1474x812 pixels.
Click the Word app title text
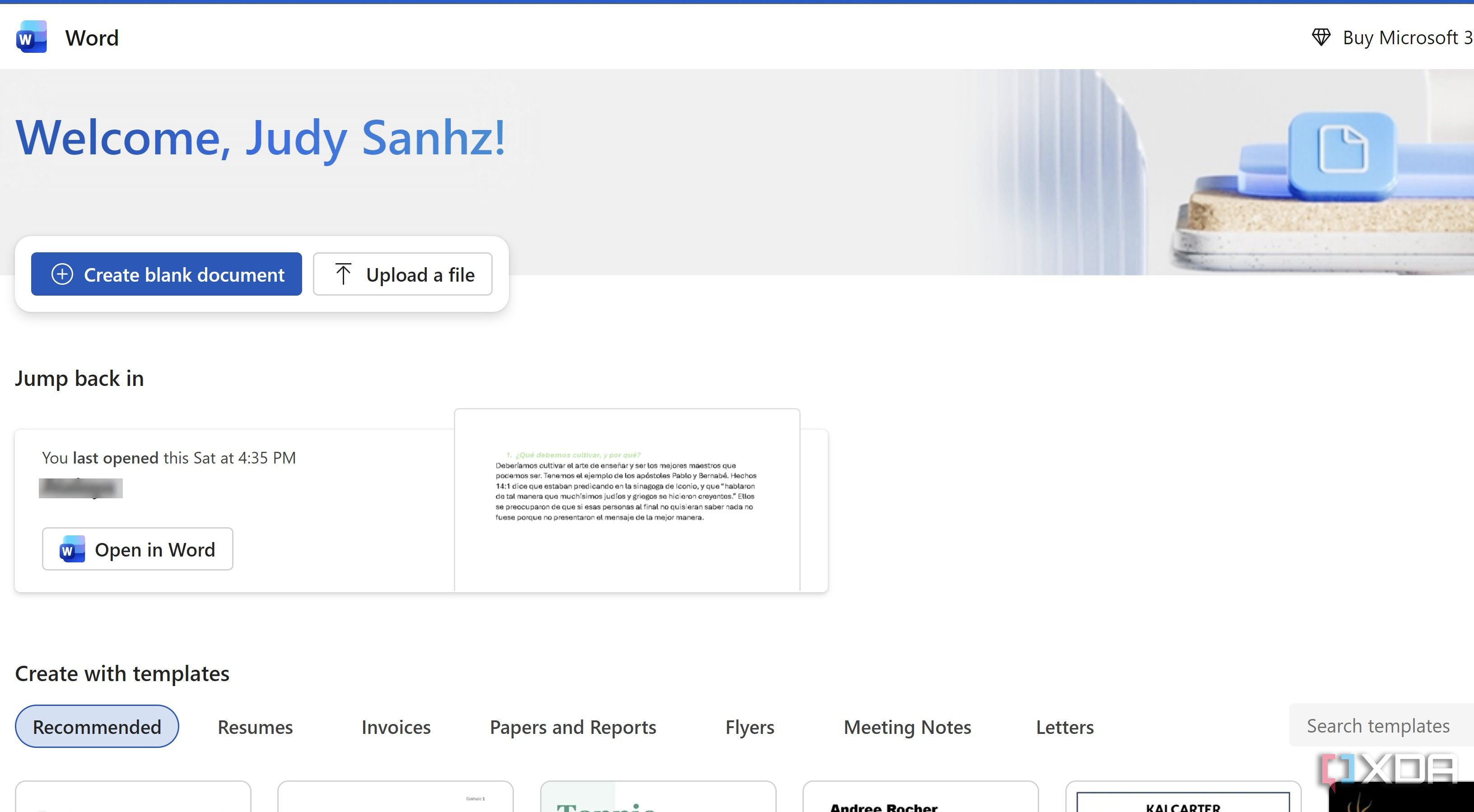92,38
